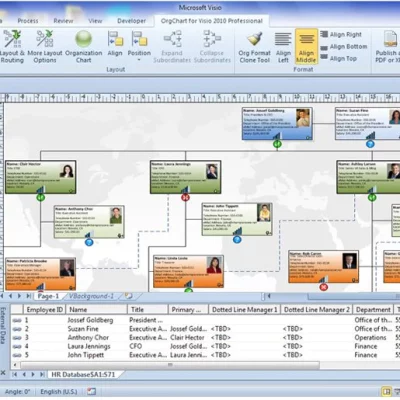Click link icon on Employee ID 5 row
The height and width of the screenshot is (400, 400).
click(17, 355)
